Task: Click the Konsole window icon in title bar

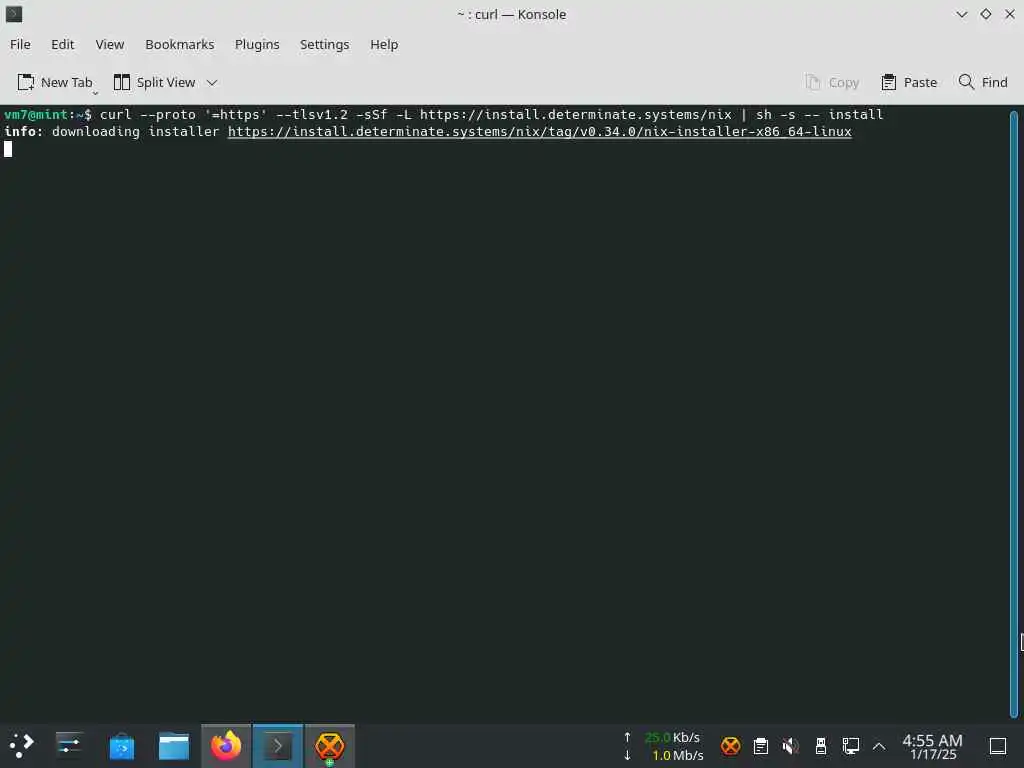Action: [x=14, y=14]
